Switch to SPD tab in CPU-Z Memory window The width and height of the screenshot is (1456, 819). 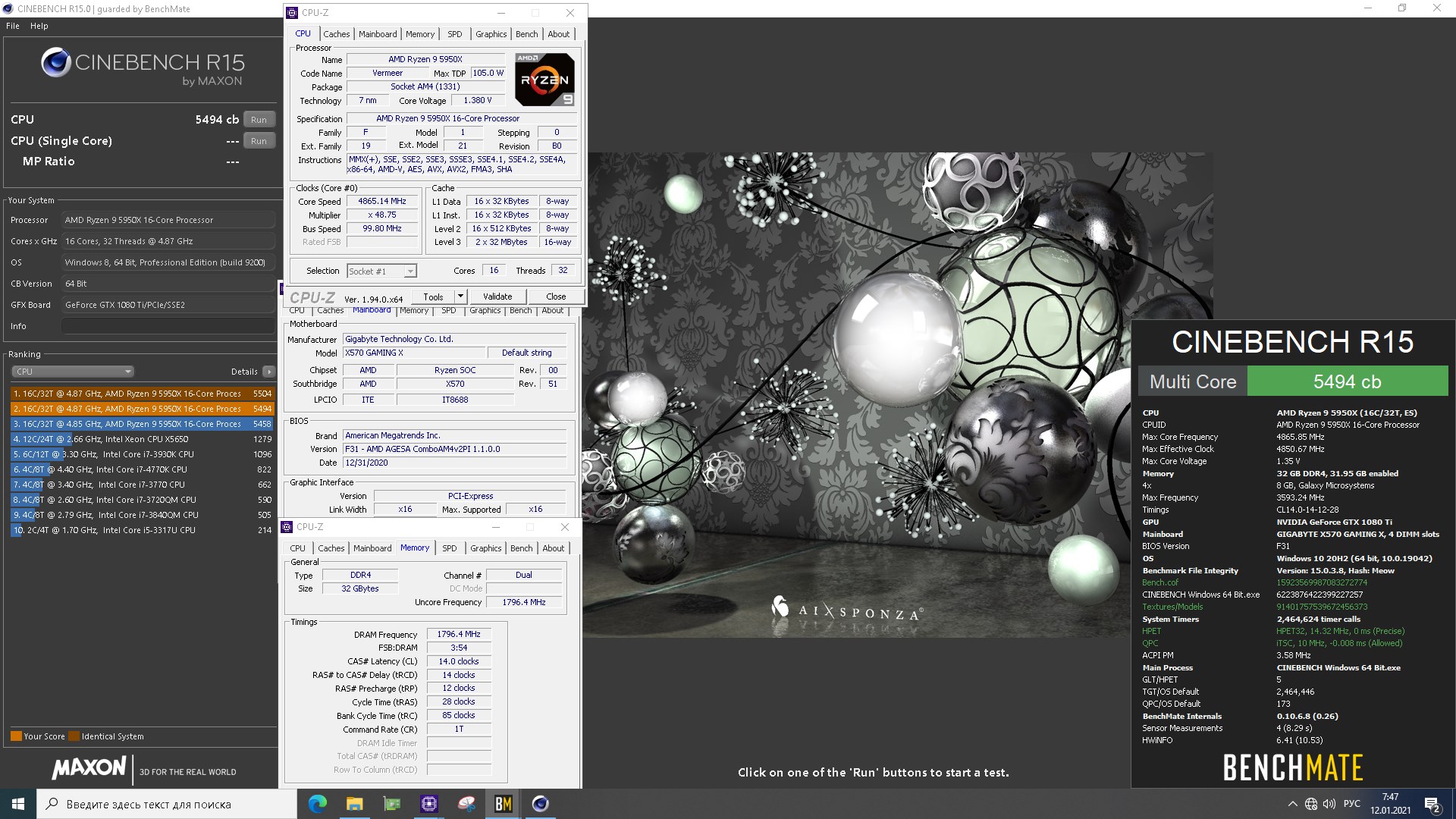pos(450,548)
